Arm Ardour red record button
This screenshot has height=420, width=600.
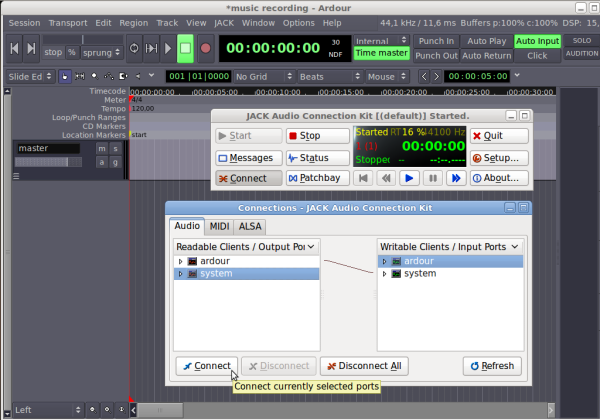coord(205,48)
